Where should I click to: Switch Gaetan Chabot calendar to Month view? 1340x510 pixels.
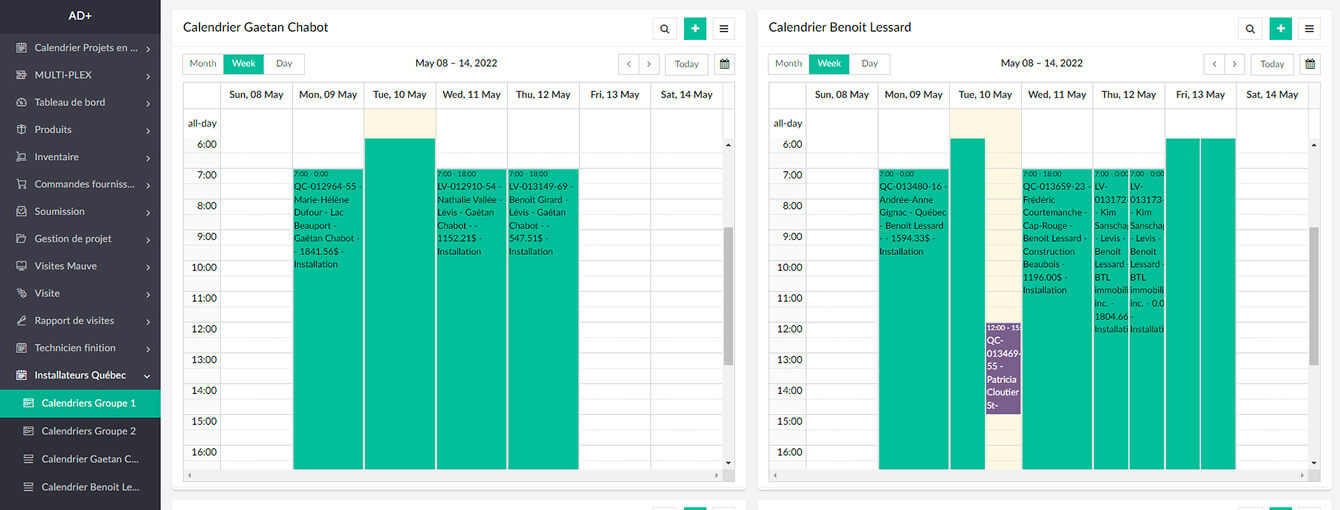(203, 64)
